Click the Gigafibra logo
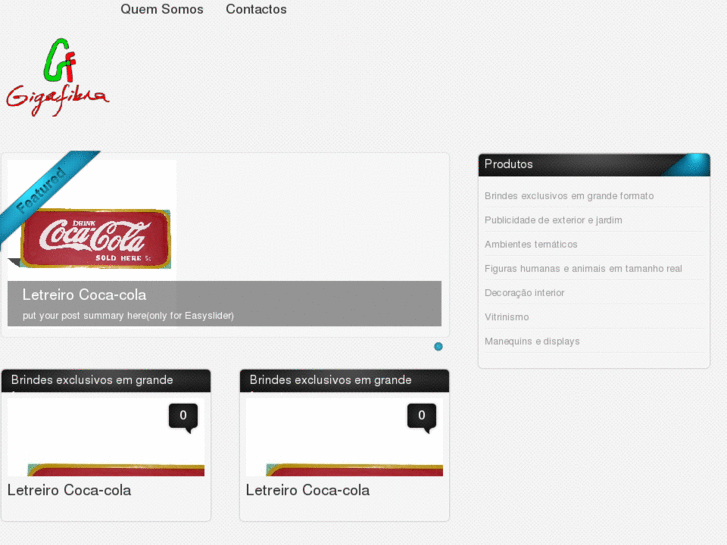Screen dimensions: 727x545 (57, 77)
